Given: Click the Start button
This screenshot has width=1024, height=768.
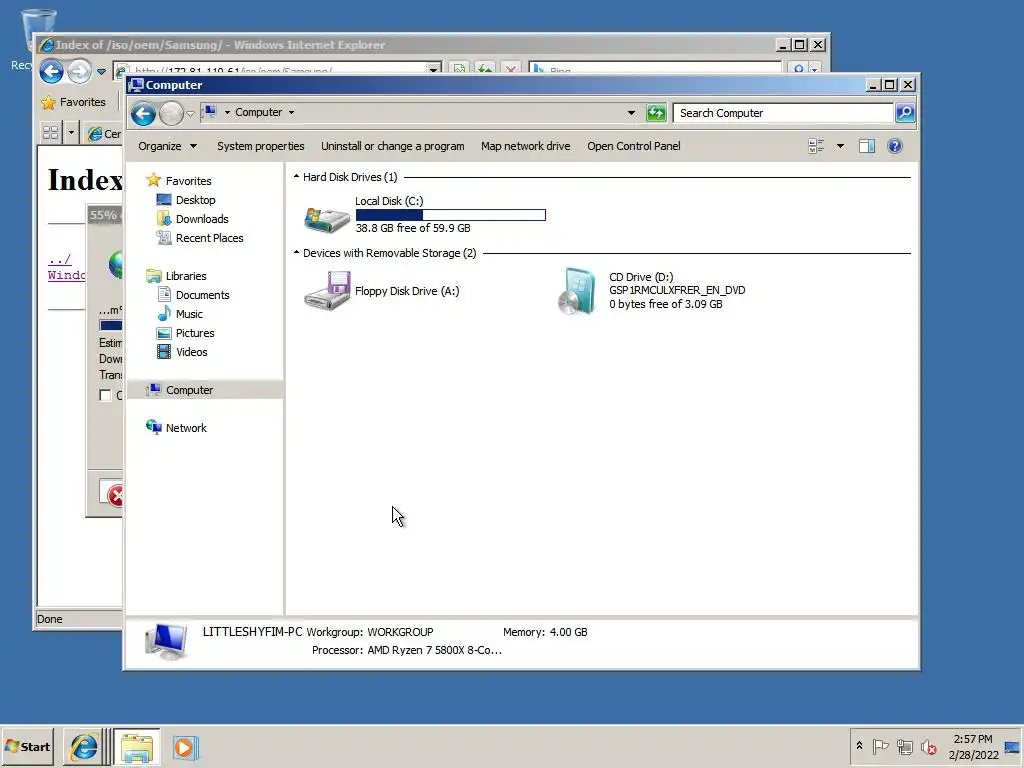Looking at the screenshot, I should (27, 746).
